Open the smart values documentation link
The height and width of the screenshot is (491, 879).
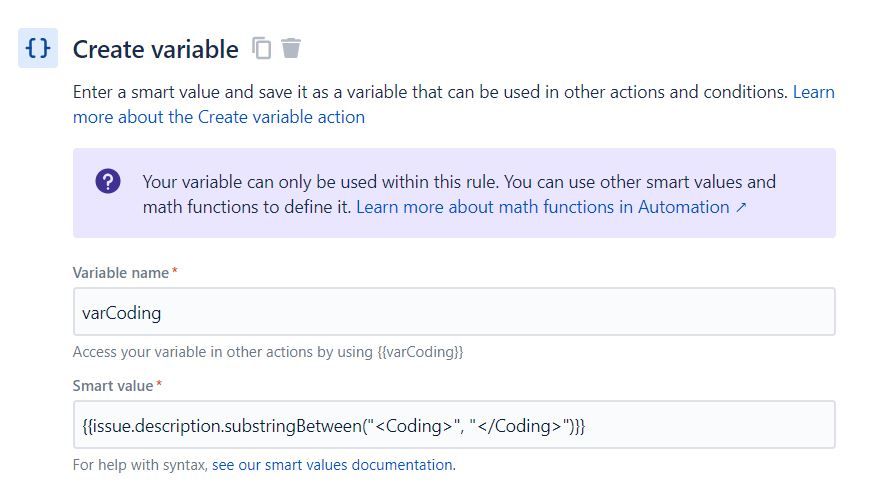[333, 465]
